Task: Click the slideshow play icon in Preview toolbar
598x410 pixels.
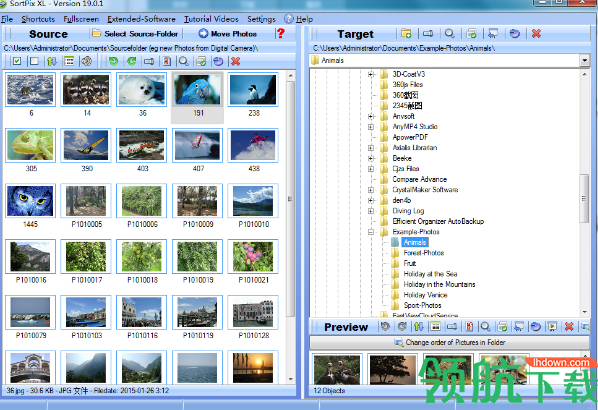Action: click(x=551, y=326)
